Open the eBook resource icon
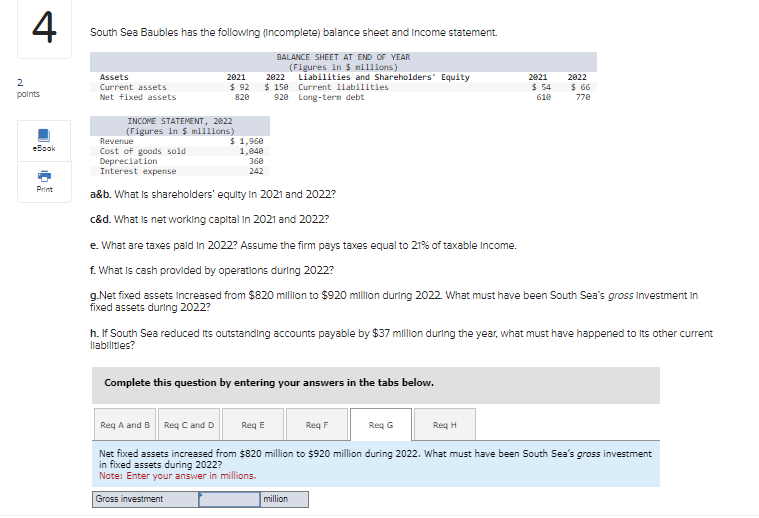Viewport: 759px width, 518px height. 44,140
